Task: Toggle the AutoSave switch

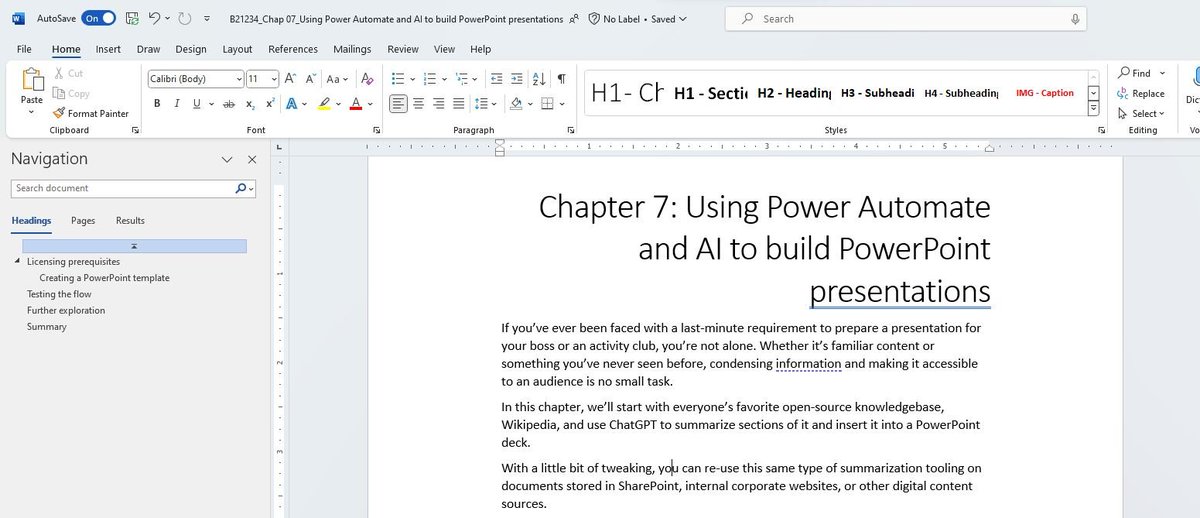Action: (98, 18)
